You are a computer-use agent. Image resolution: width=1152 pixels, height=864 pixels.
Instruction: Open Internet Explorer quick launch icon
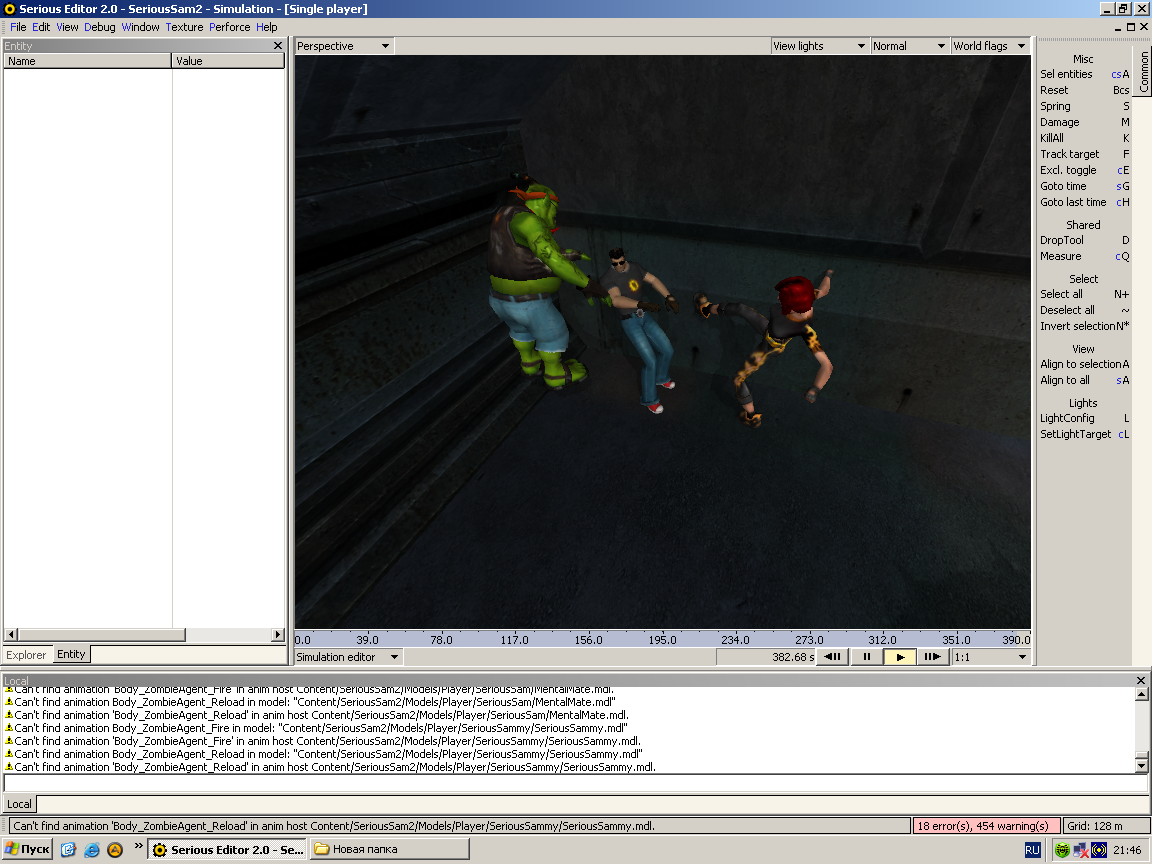(x=92, y=849)
